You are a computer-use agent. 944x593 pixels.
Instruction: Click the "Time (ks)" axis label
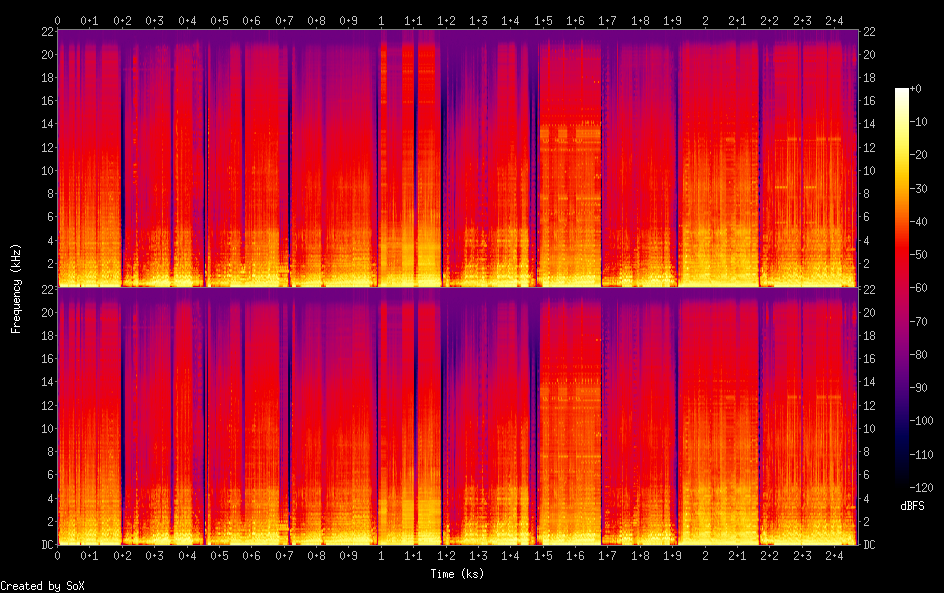point(457,573)
